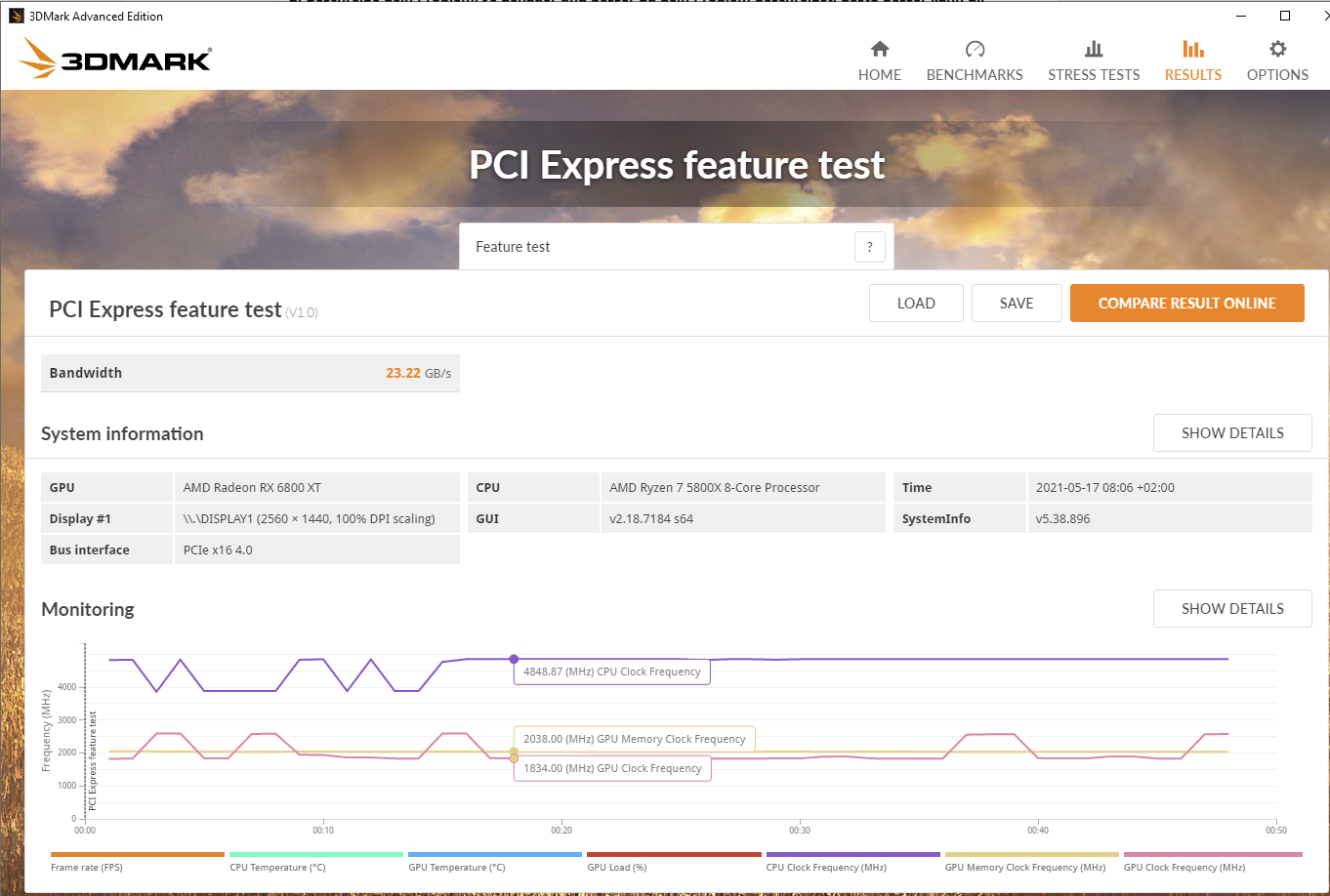Click the 1834.00 MHz GPU Clock tooltip
The width and height of the screenshot is (1330, 896).
point(612,768)
